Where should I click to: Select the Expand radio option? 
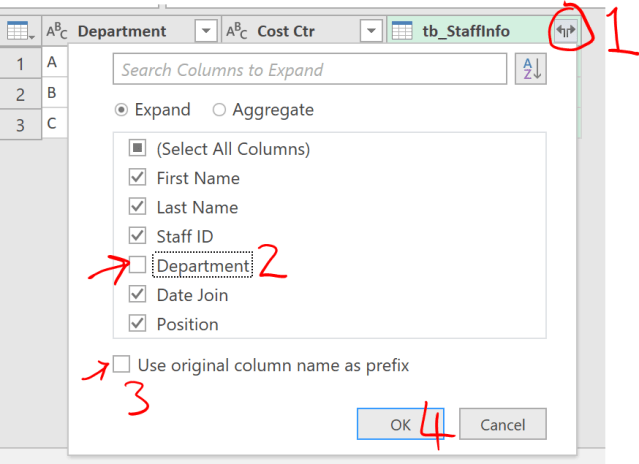[121, 110]
